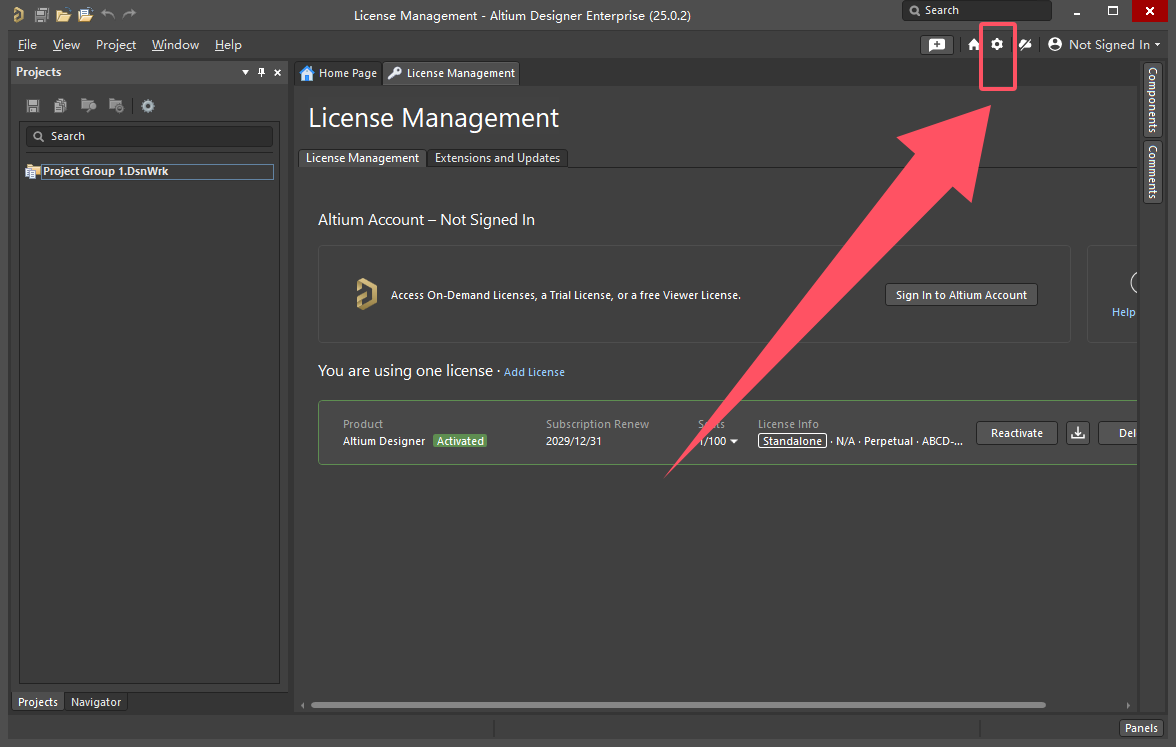Click the Compile documents icon in Projects panel
Image resolution: width=1176 pixels, height=747 pixels.
tap(61, 106)
